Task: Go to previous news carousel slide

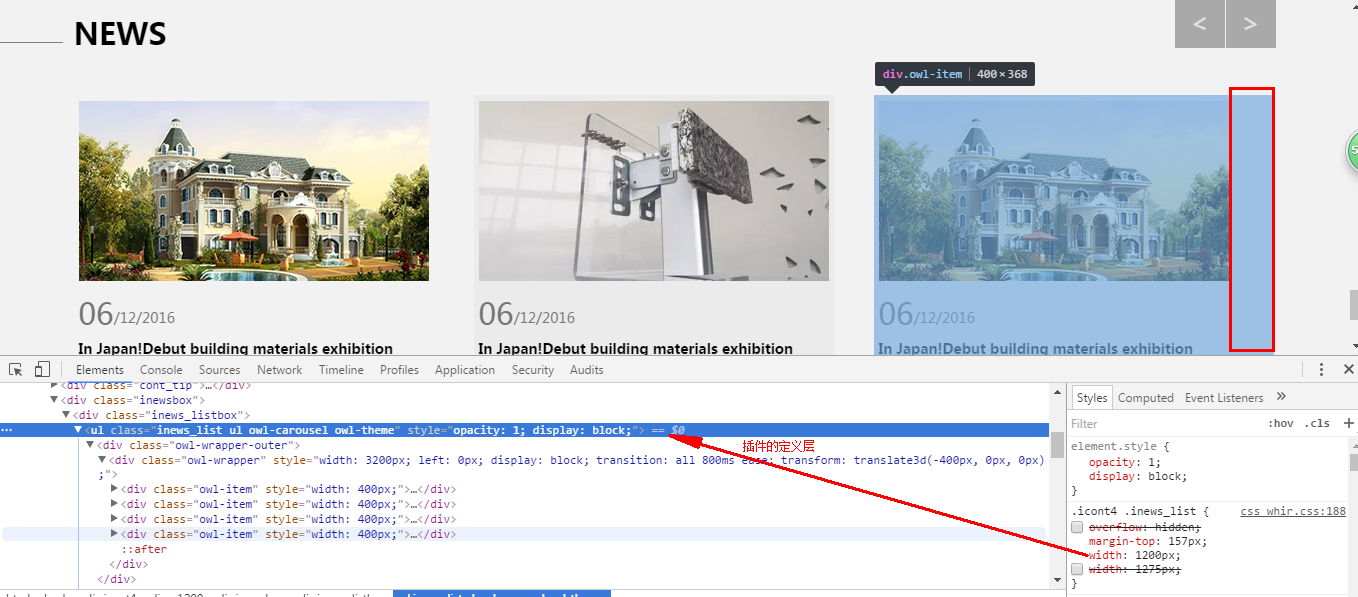Action: pyautogui.click(x=1200, y=24)
